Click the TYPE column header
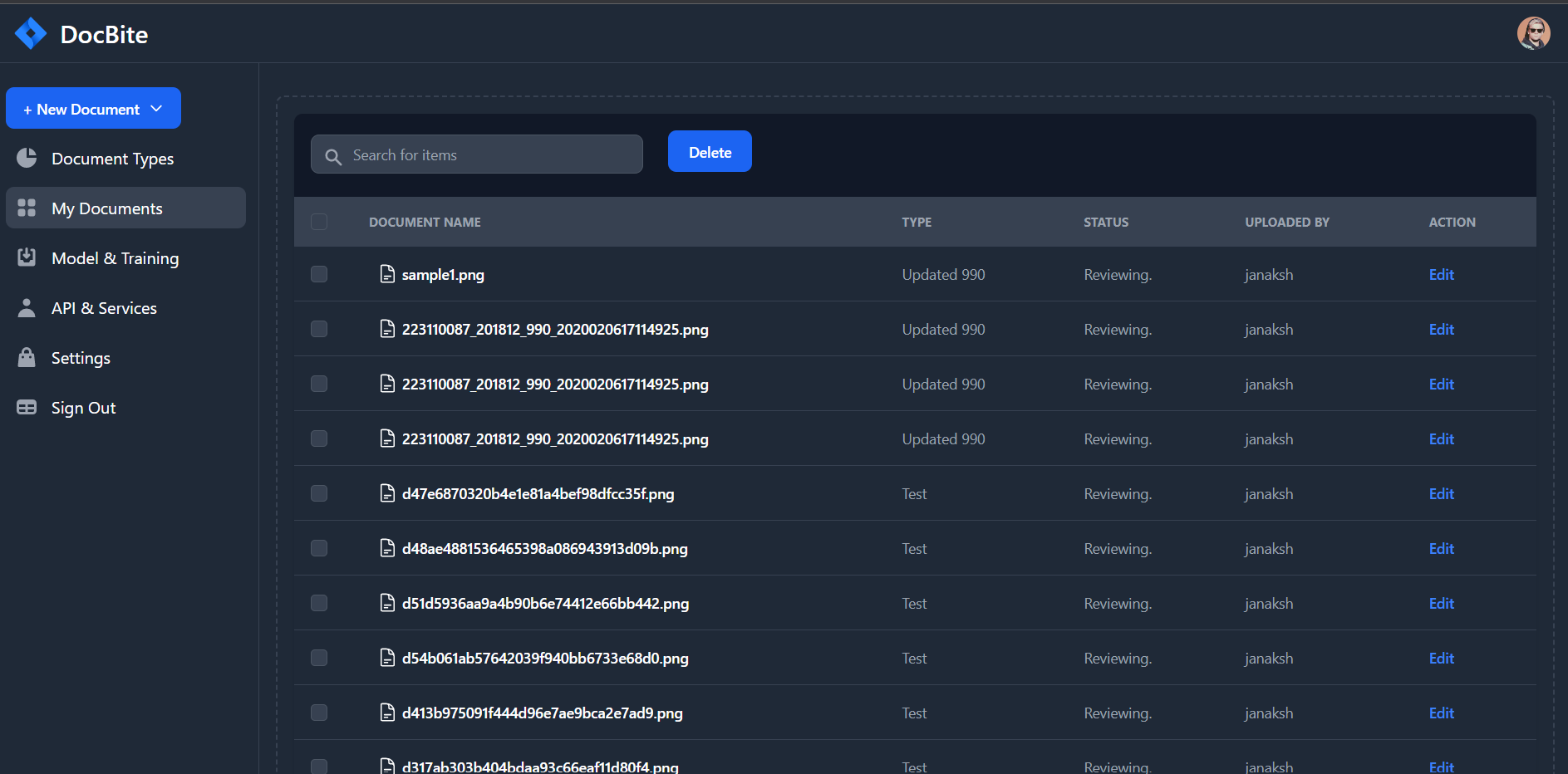Viewport: 1568px width, 774px height. click(x=917, y=222)
